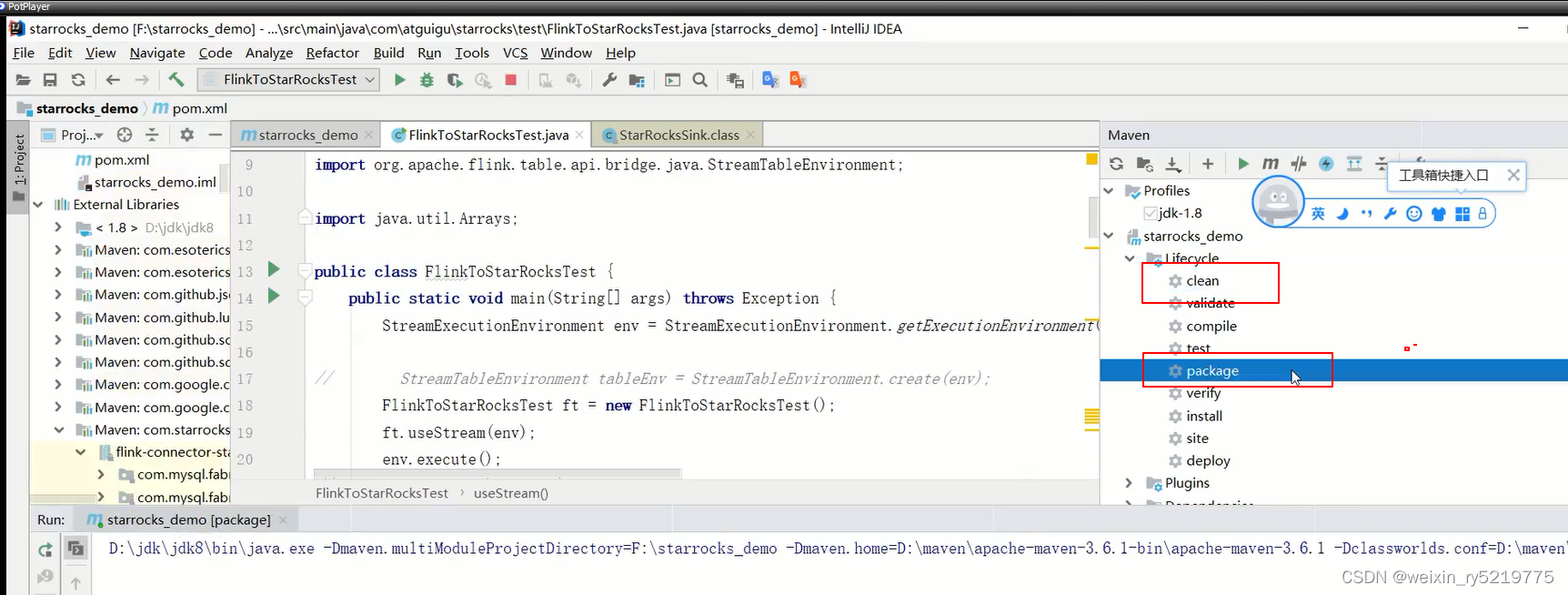Run Maven build green arrow in Maven panel

pos(1242,164)
